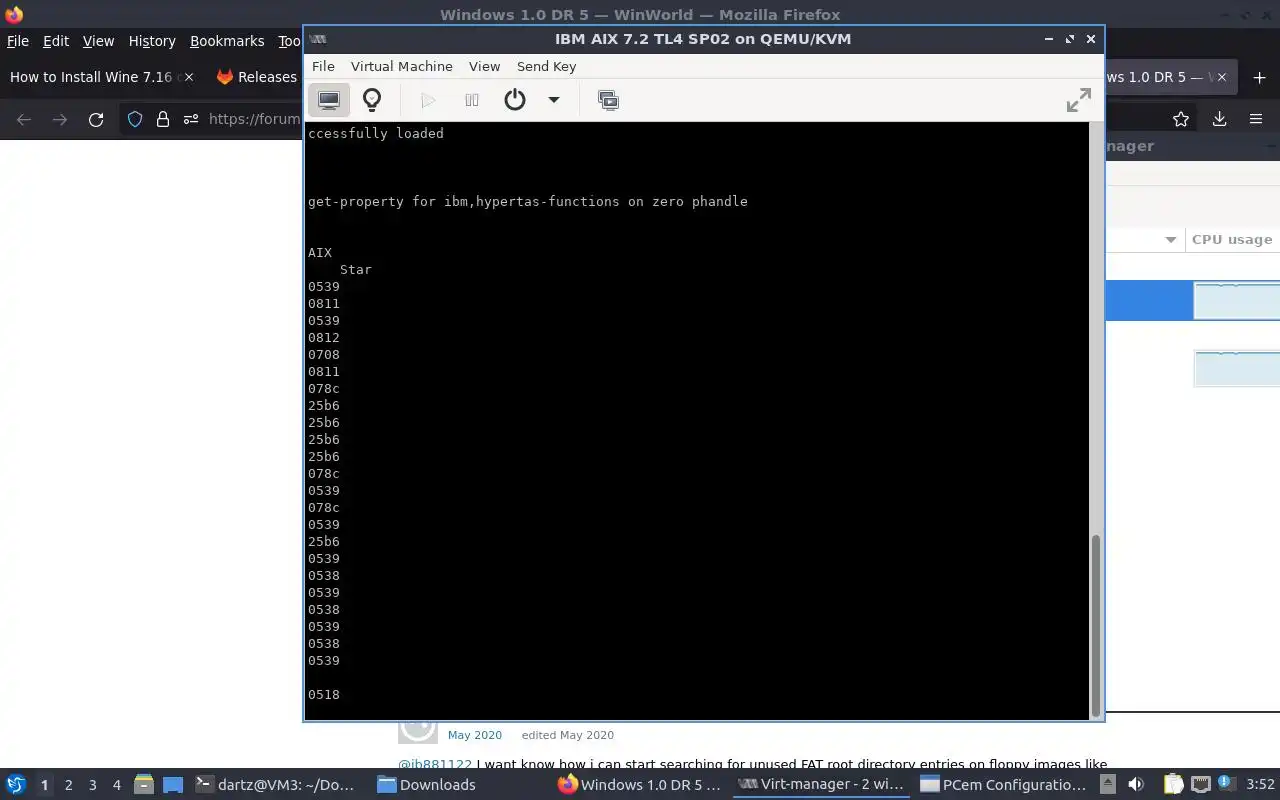Switch to the GitLab Releases tab
The image size is (1280, 800).
[256, 77]
